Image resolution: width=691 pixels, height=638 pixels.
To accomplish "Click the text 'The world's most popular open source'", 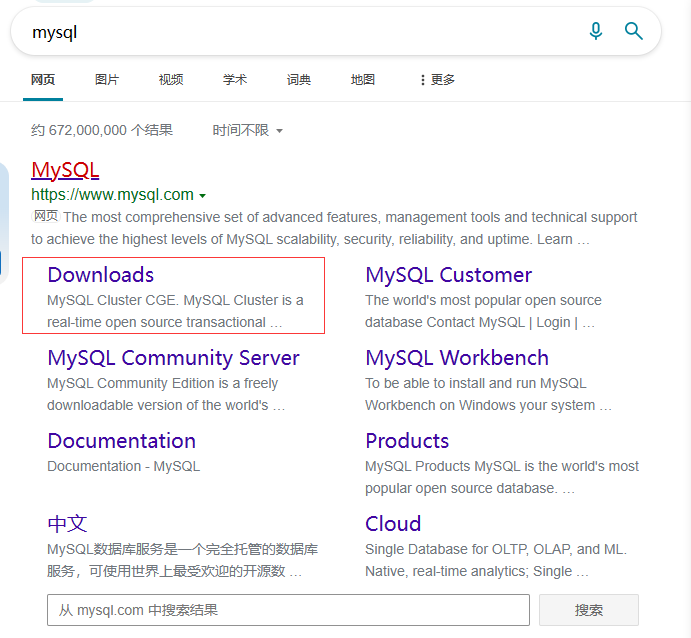I will tap(483, 300).
